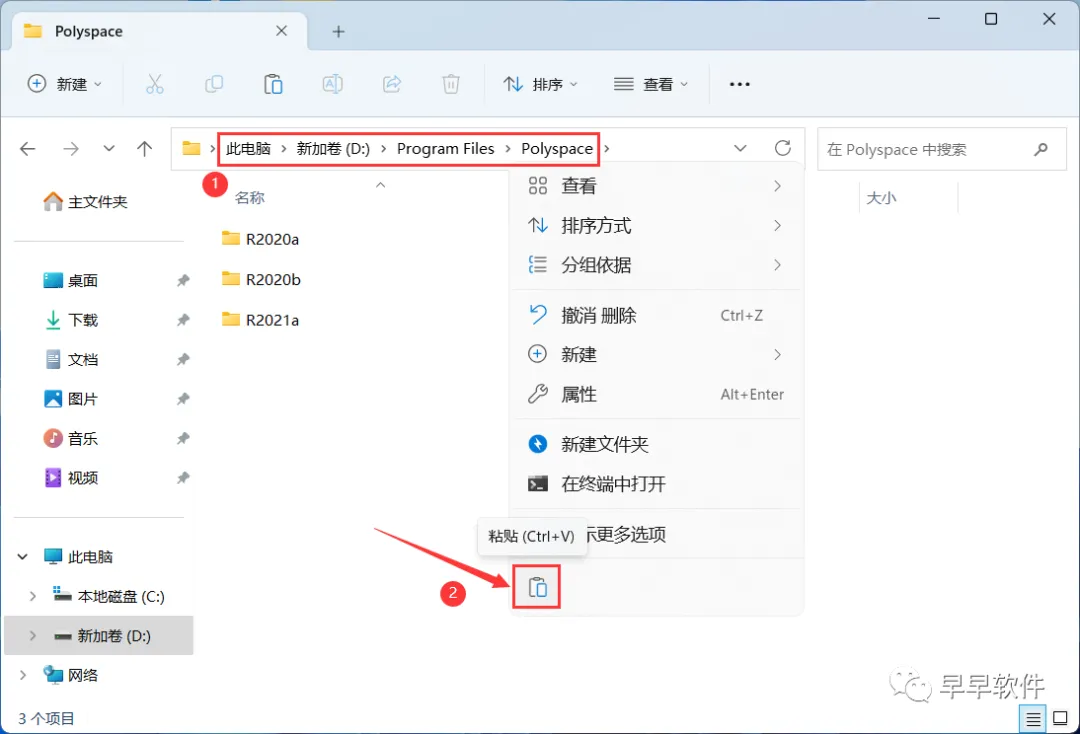The height and width of the screenshot is (734, 1080).
Task: Click the Paste clipboard icon in toolbar
Action: click(273, 84)
